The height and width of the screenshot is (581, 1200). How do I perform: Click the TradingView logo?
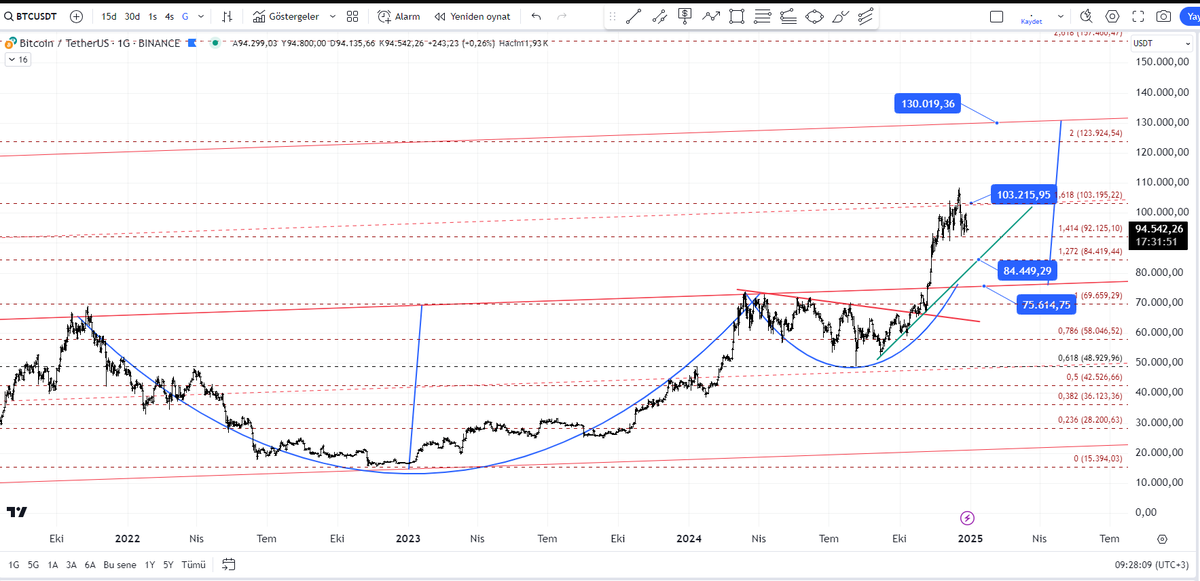tap(17, 512)
